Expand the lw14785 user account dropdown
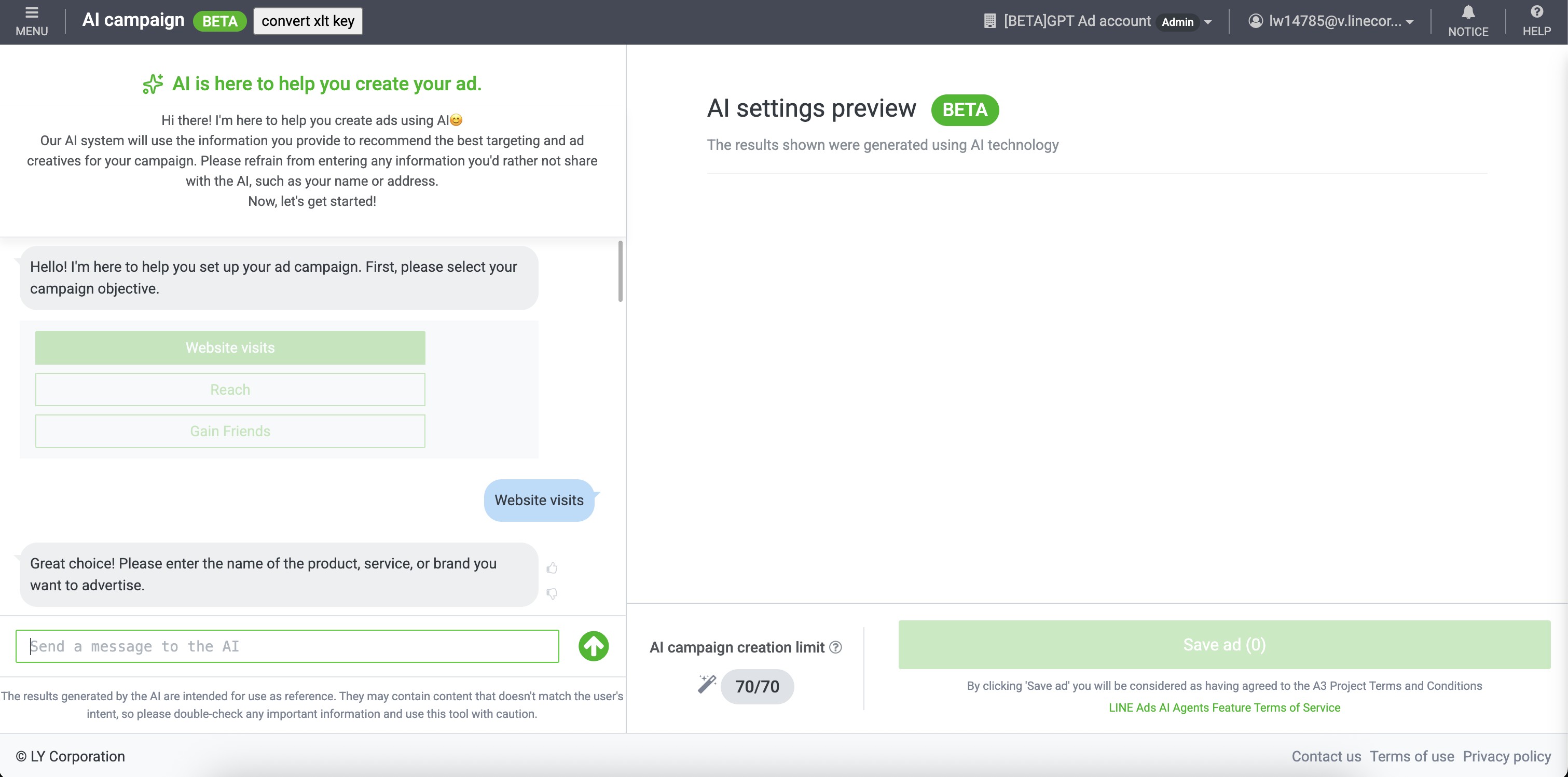Viewport: 1568px width, 777px height. [1410, 22]
